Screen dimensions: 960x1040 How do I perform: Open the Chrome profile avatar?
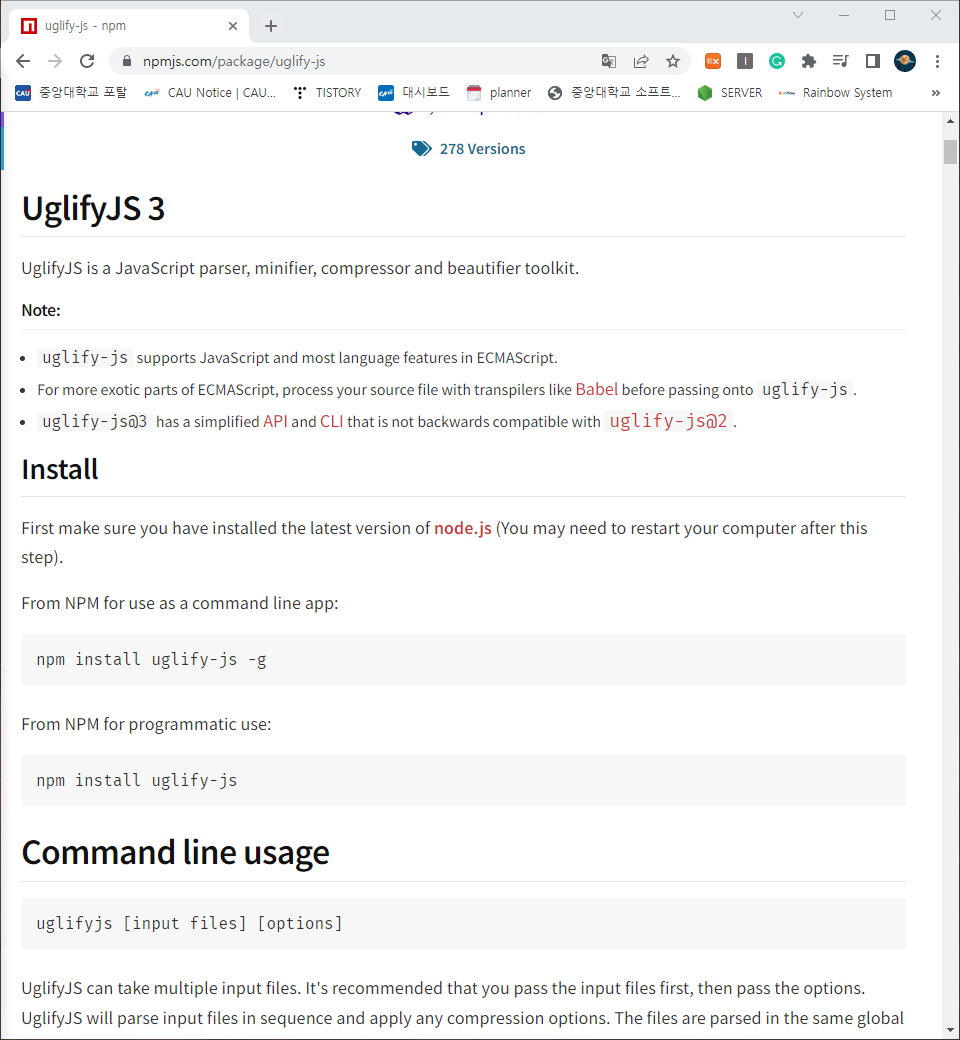coord(905,61)
